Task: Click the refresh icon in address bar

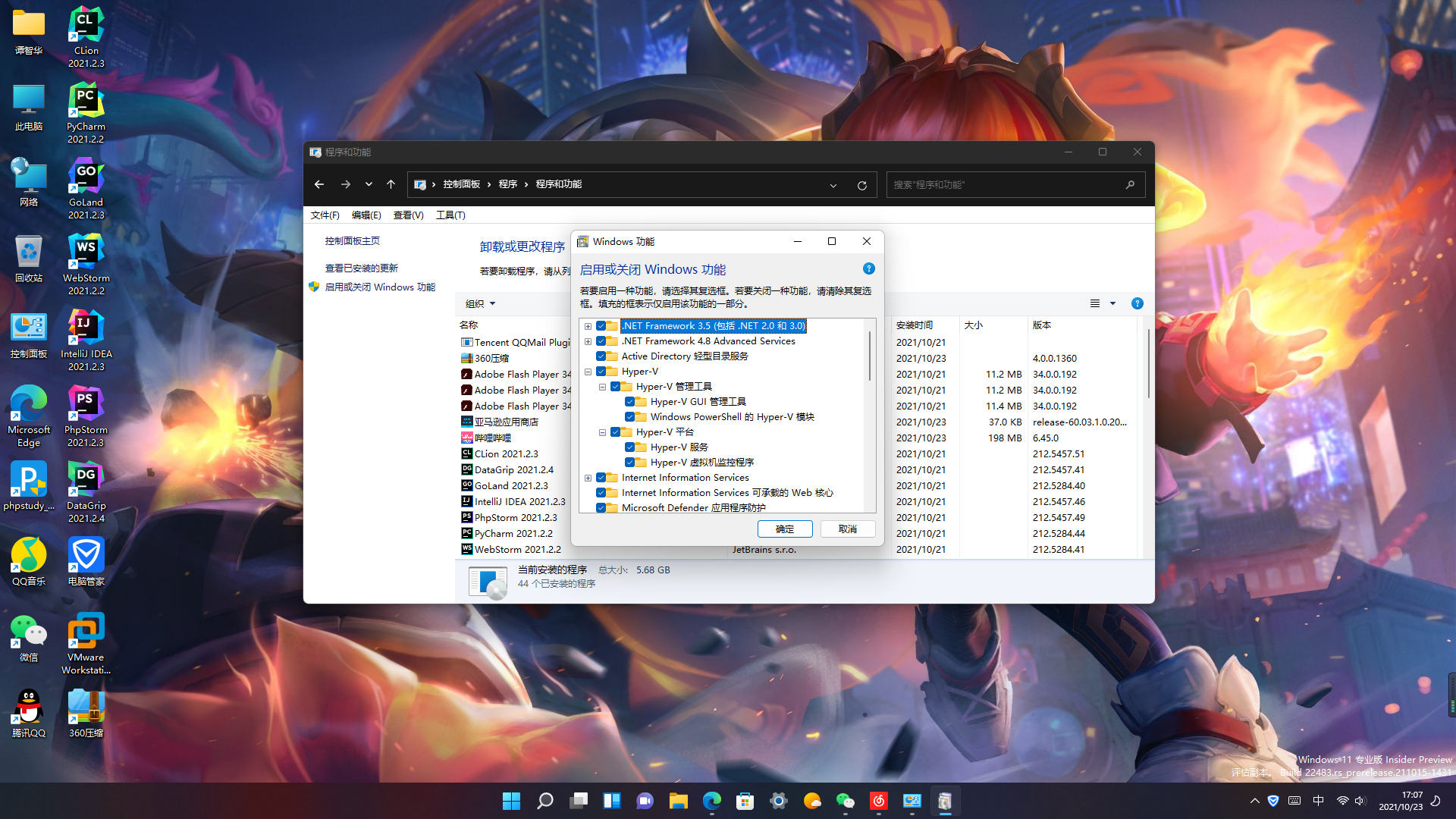Action: click(862, 185)
